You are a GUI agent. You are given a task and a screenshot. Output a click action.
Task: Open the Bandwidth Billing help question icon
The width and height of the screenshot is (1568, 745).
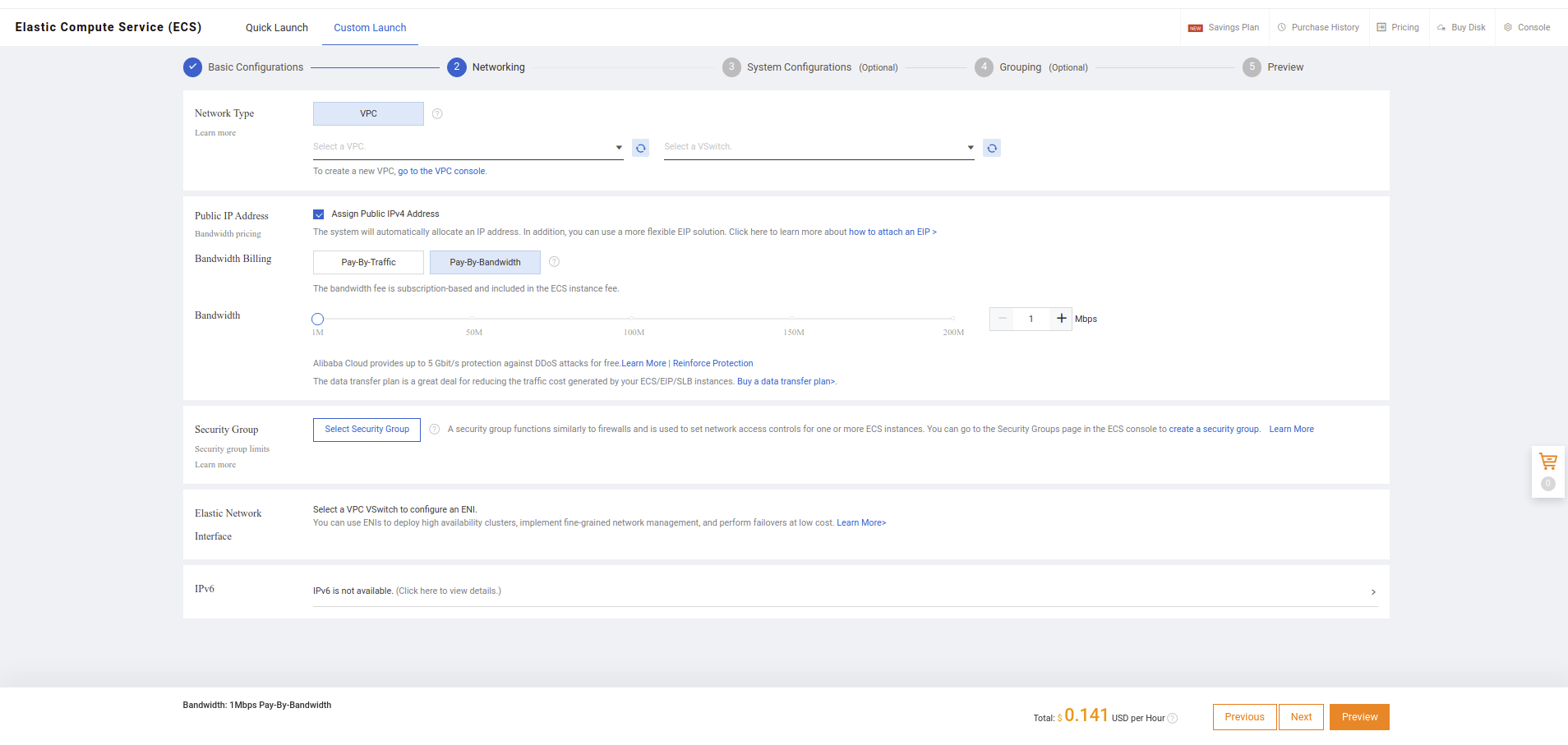554,262
